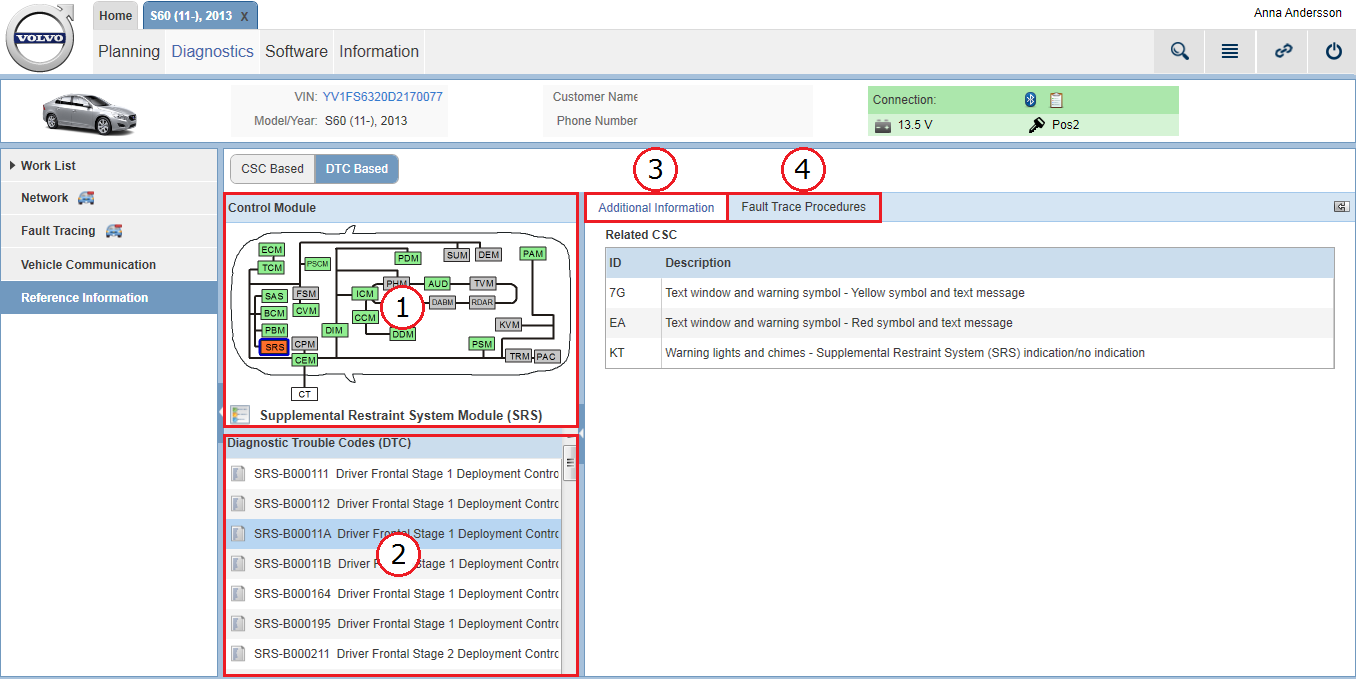Open the Information menu

tap(379, 52)
